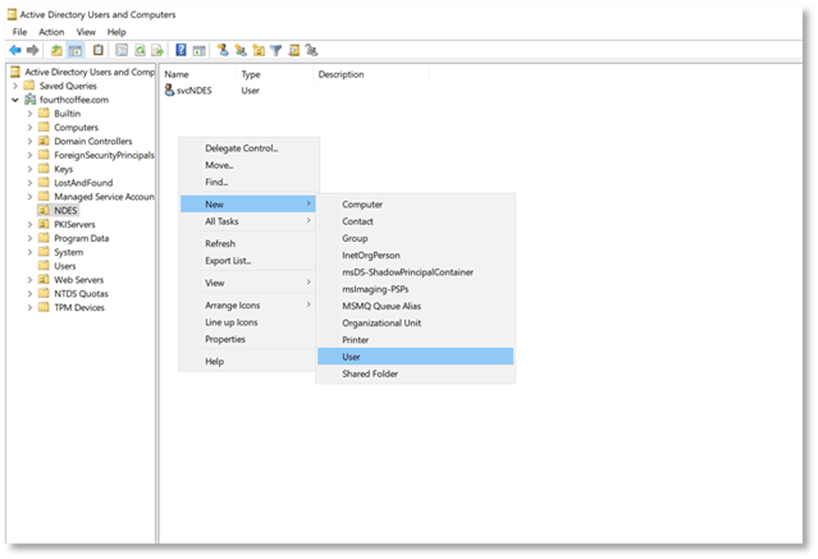Screen dimensions: 818x559
Task: Select the Users container in tree
Action: [65, 266]
